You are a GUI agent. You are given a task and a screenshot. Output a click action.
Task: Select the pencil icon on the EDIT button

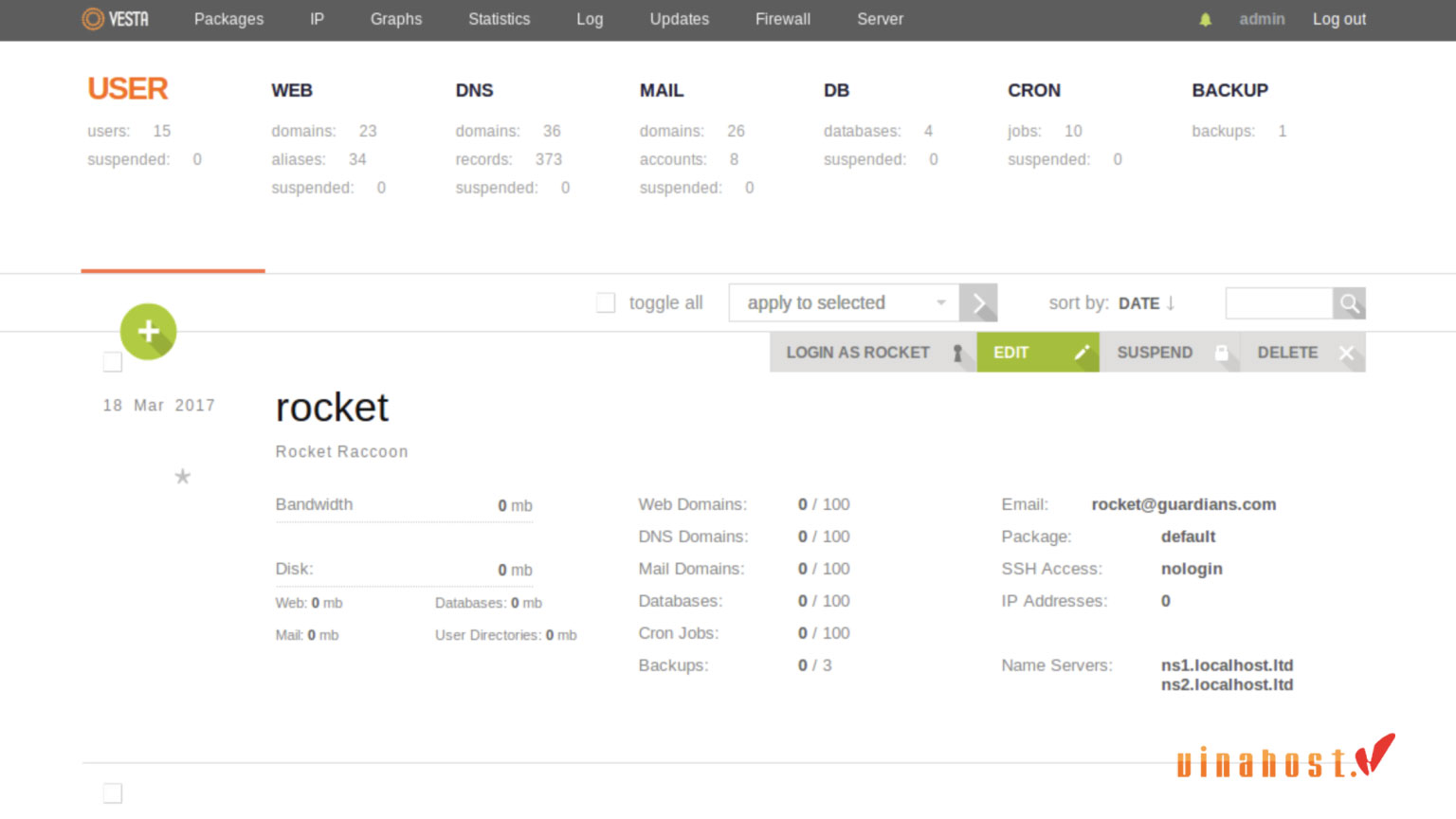pyautogui.click(x=1081, y=352)
